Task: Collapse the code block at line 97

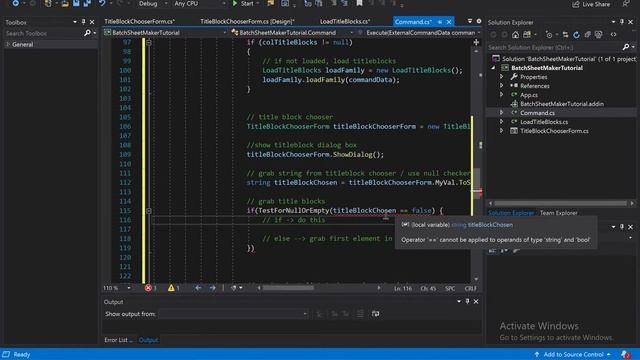Action: 149,42
